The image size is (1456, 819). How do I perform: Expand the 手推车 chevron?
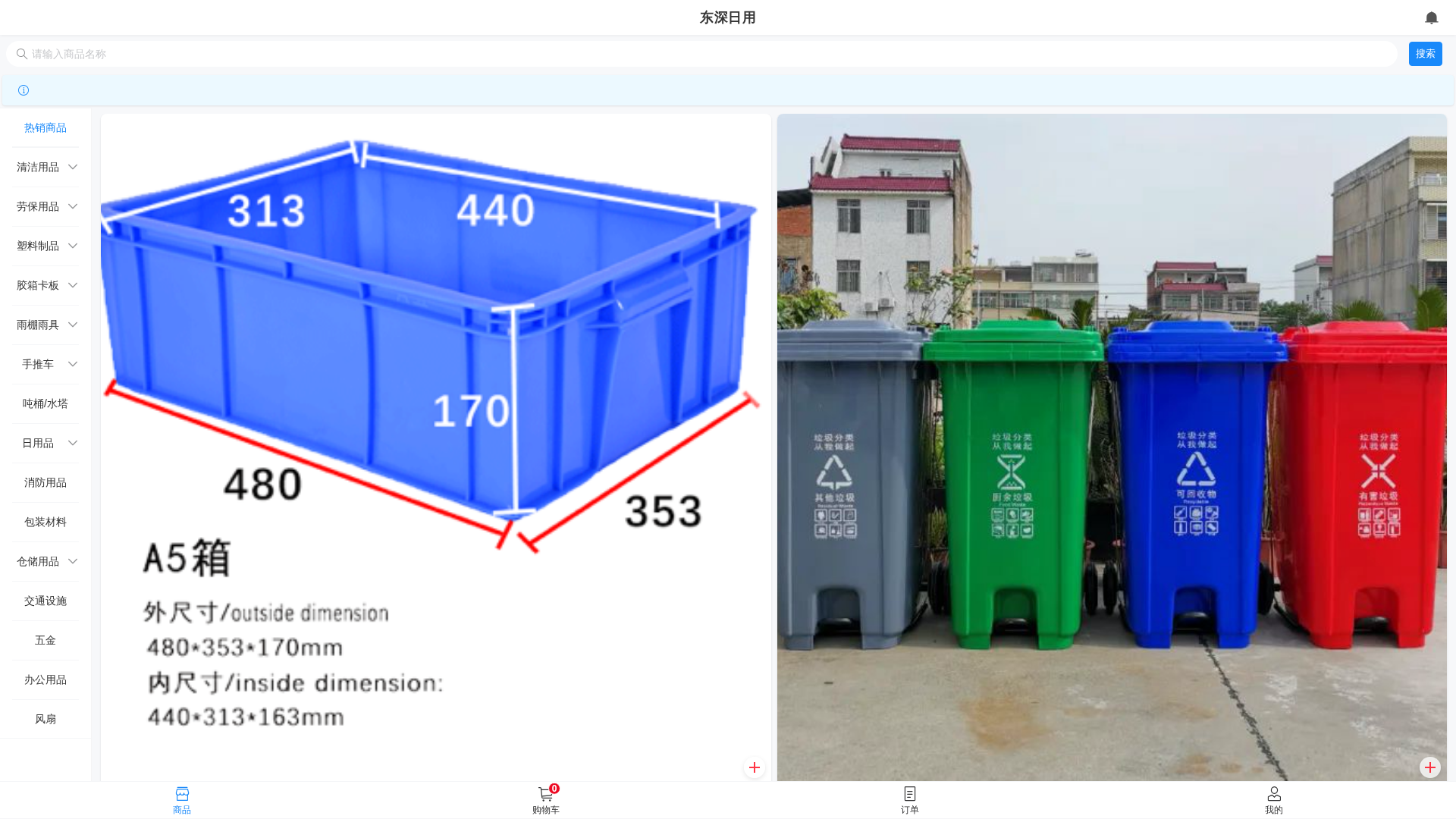[x=73, y=364]
